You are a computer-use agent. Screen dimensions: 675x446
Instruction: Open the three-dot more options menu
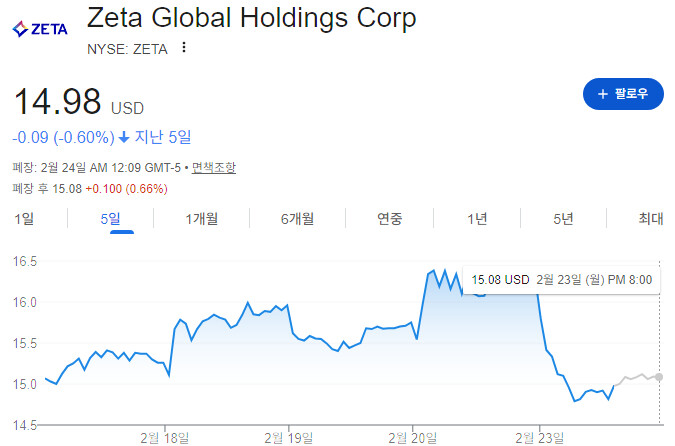click(183, 48)
